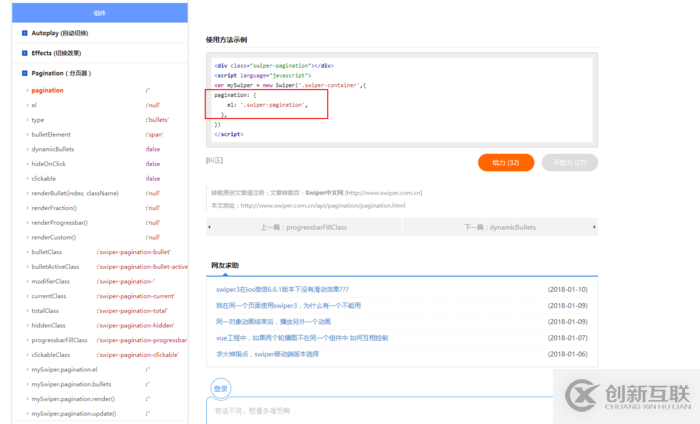The width and height of the screenshot is (700, 424).
Task: Click the 'swiper-pagination-hidden' default value
Action: pyautogui.click(x=136, y=326)
